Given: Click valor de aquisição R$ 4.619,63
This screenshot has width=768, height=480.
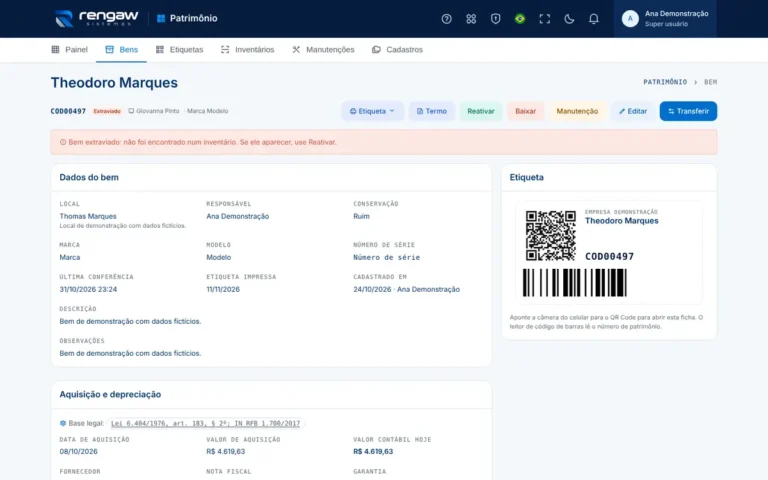Looking at the screenshot, I should [x=226, y=451].
